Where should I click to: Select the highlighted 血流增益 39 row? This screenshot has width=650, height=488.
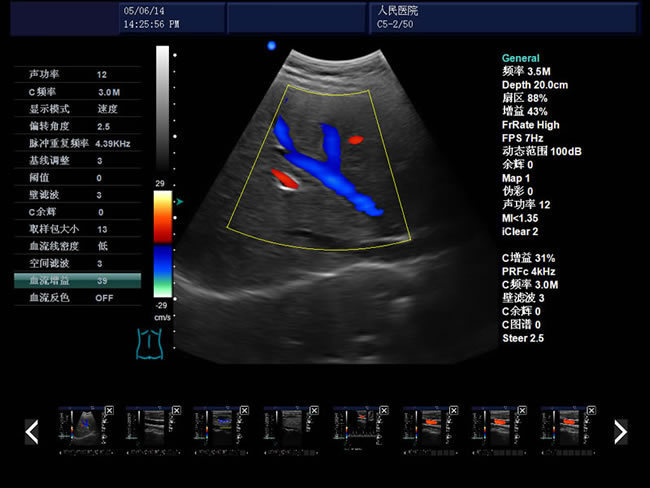pyautogui.click(x=78, y=280)
